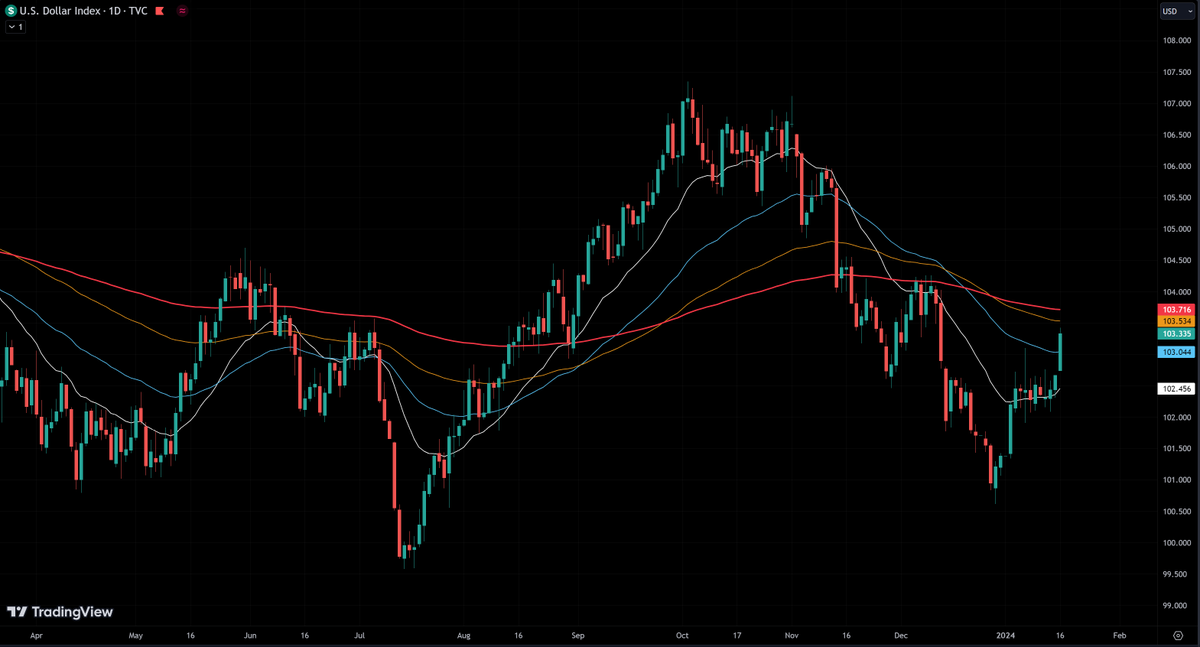Click the TradingView logo
The width and height of the screenshot is (1200, 647).
click(x=60, y=612)
